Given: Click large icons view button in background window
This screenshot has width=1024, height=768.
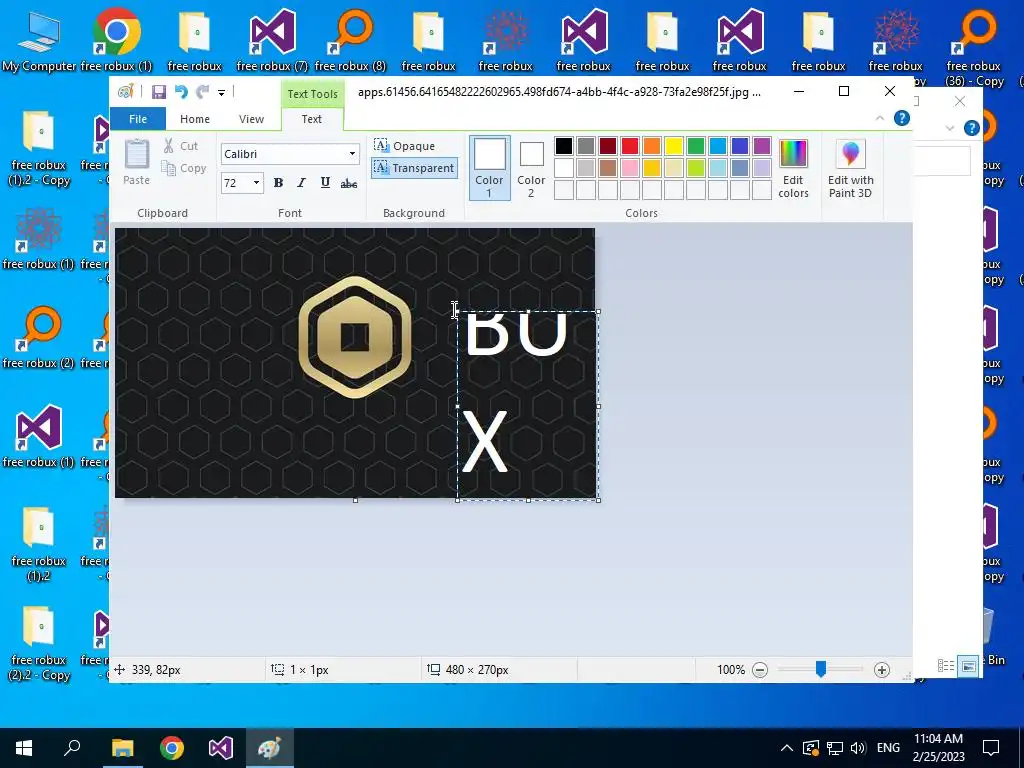Looking at the screenshot, I should (969, 666).
